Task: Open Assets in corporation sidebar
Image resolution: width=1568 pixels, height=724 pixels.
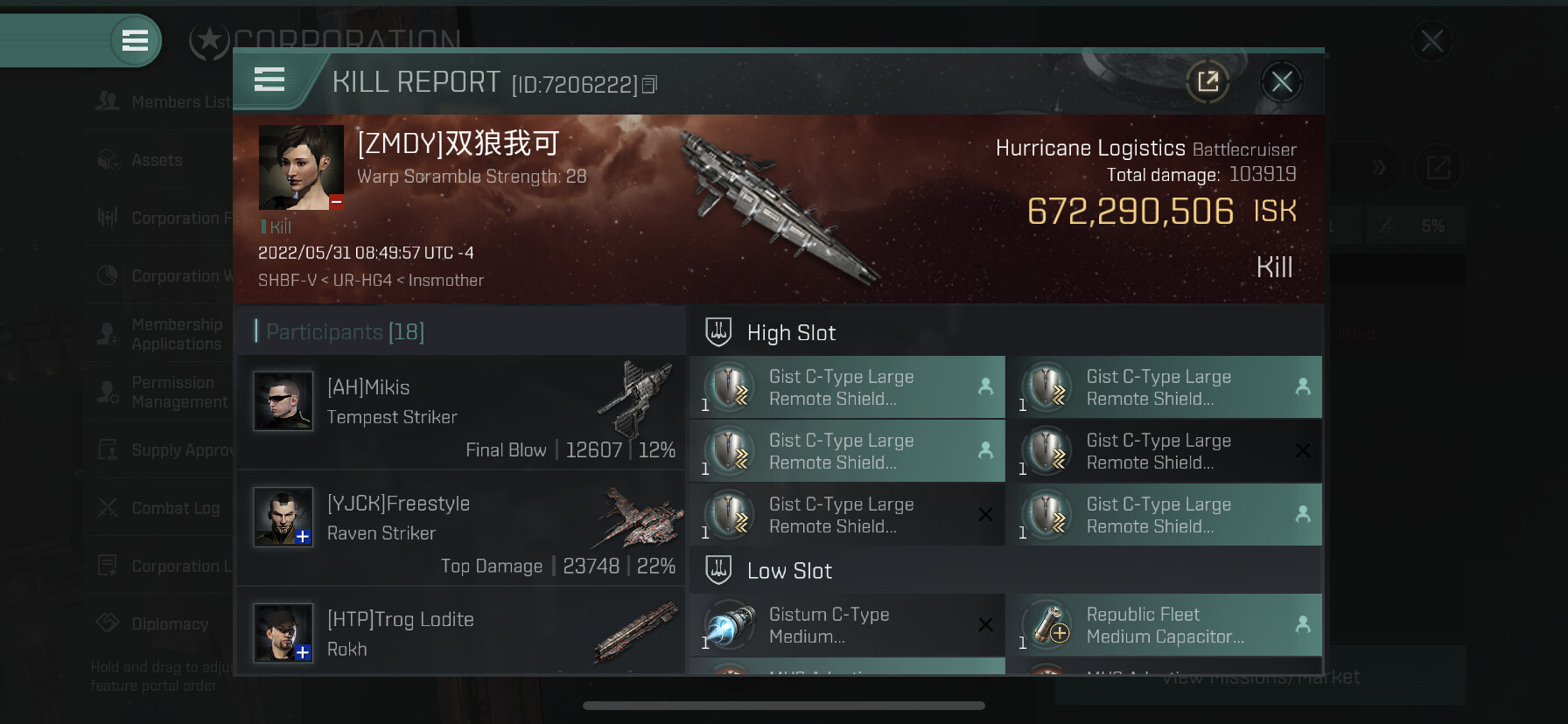Action: click(x=140, y=160)
